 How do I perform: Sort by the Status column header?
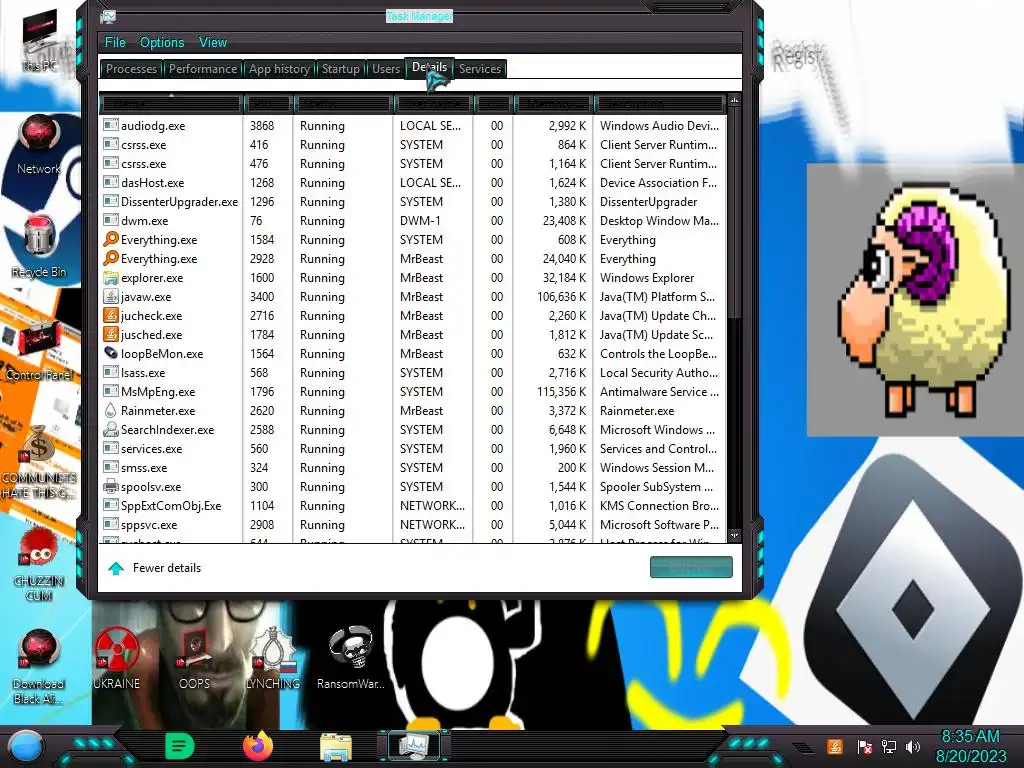pos(342,103)
